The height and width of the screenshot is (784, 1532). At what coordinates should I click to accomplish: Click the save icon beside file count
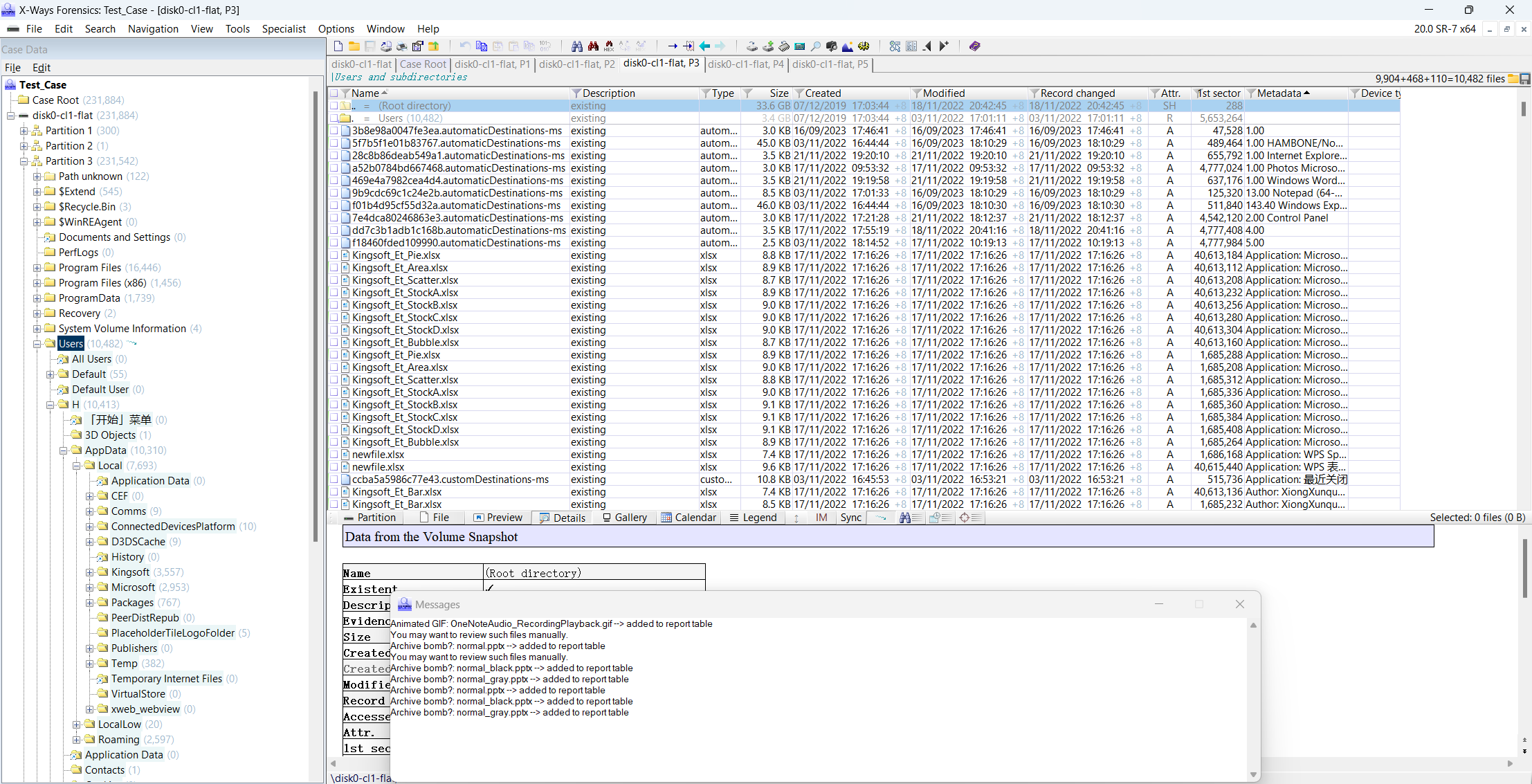[x=1525, y=79]
